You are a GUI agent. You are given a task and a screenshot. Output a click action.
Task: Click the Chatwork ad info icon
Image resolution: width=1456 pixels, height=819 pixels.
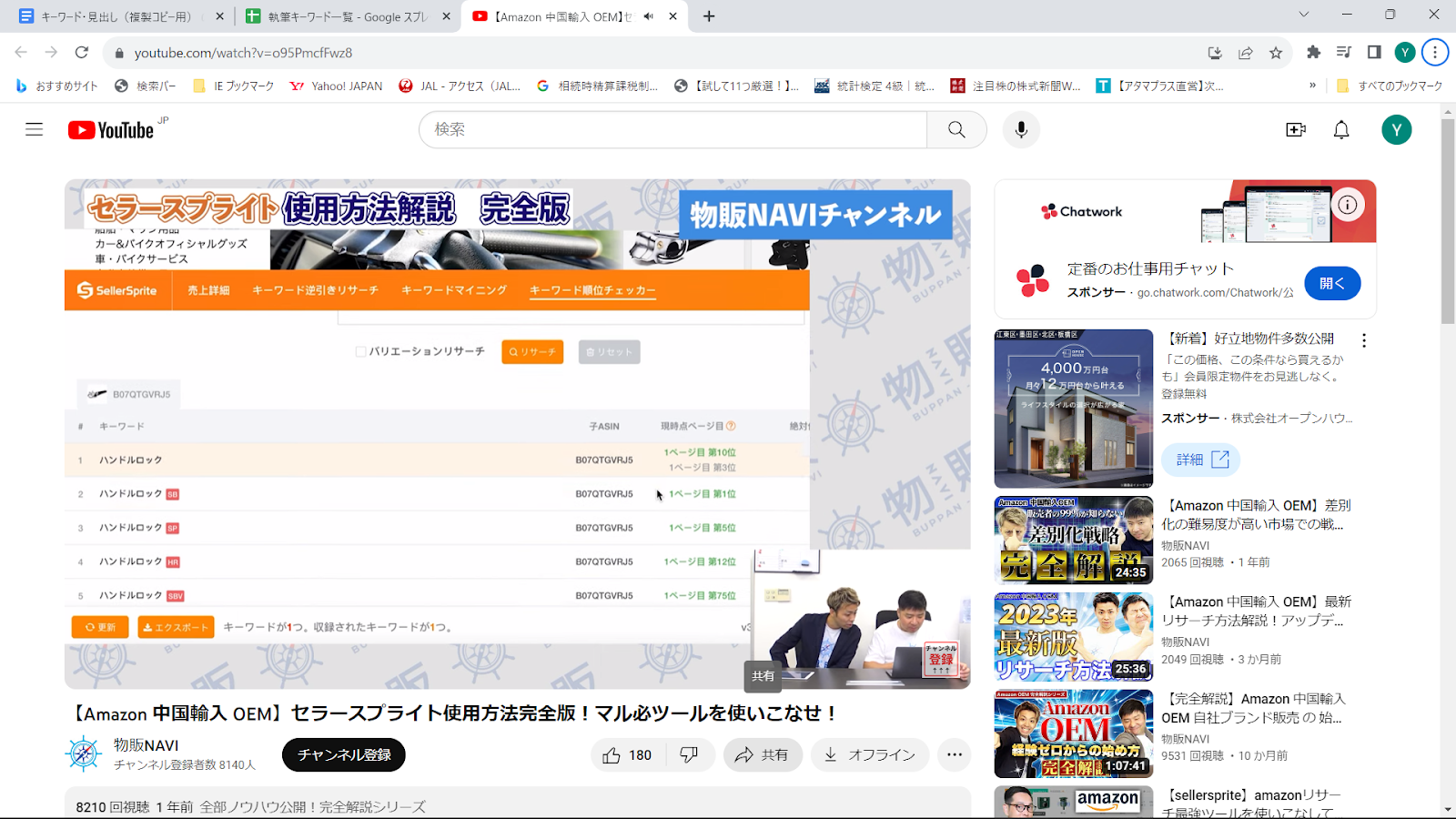[1347, 205]
